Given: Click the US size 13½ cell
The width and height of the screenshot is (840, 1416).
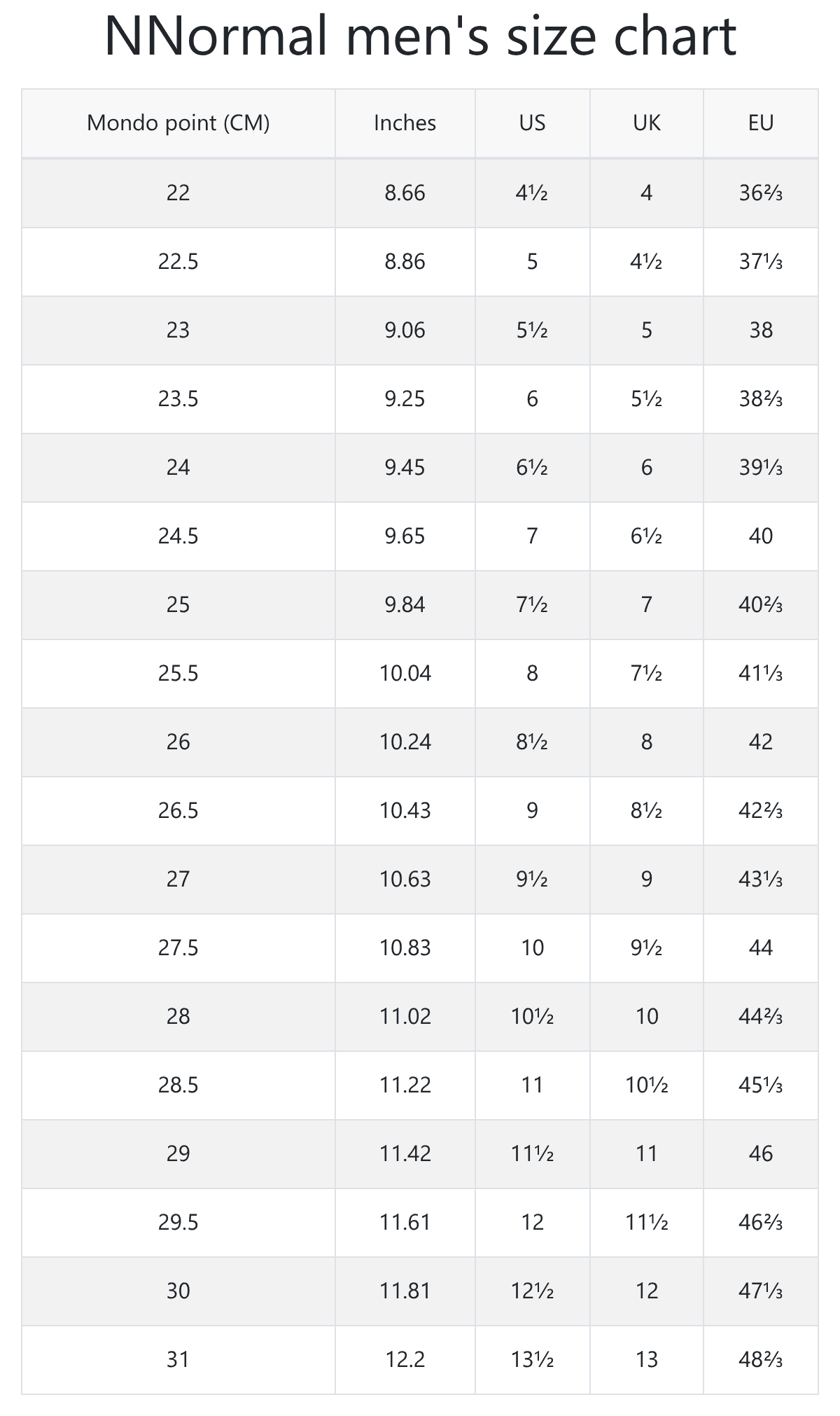Looking at the screenshot, I should [532, 1359].
